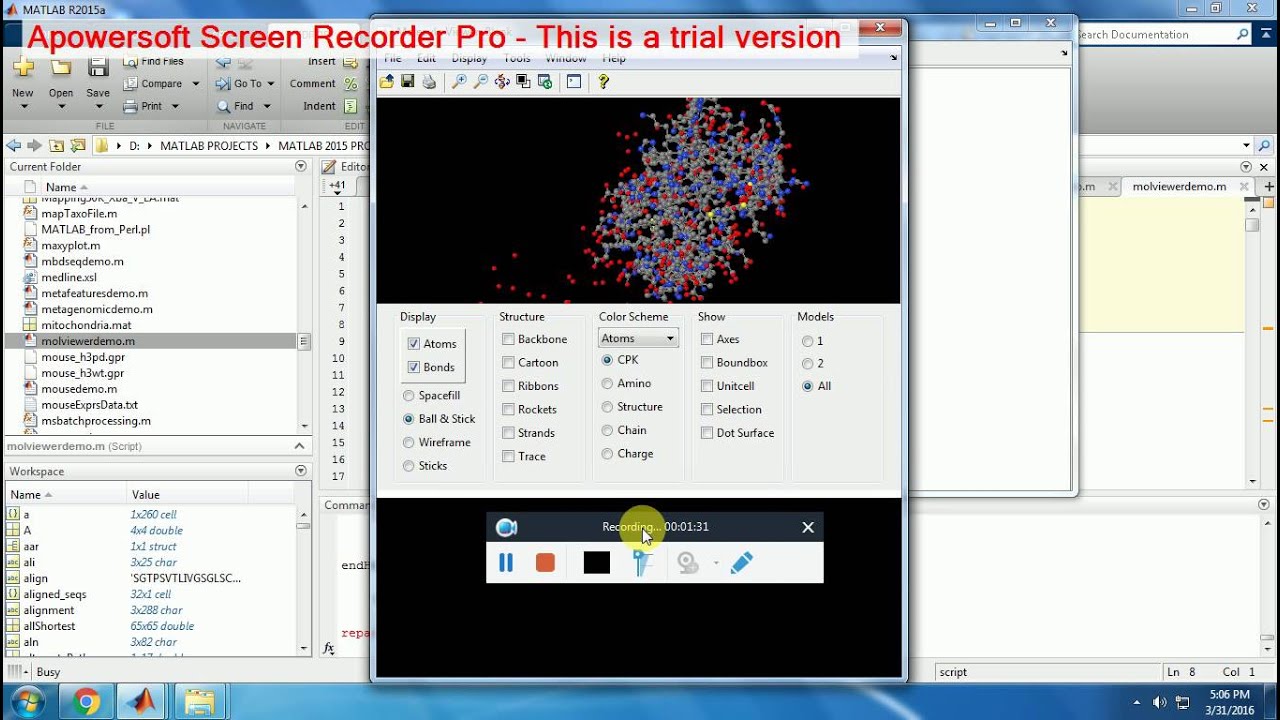Click MATLAB PROJECTS in the address path
This screenshot has height=720, width=1280.
click(209, 146)
